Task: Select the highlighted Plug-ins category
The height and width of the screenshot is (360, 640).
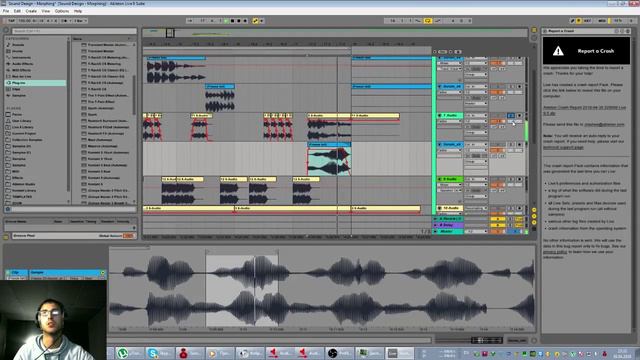Action: point(35,83)
